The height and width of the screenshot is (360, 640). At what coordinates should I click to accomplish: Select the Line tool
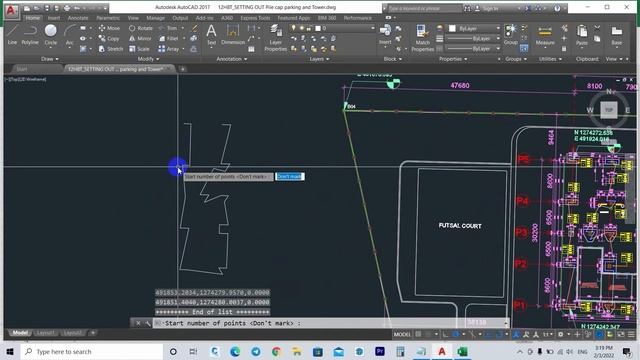(x=12, y=34)
